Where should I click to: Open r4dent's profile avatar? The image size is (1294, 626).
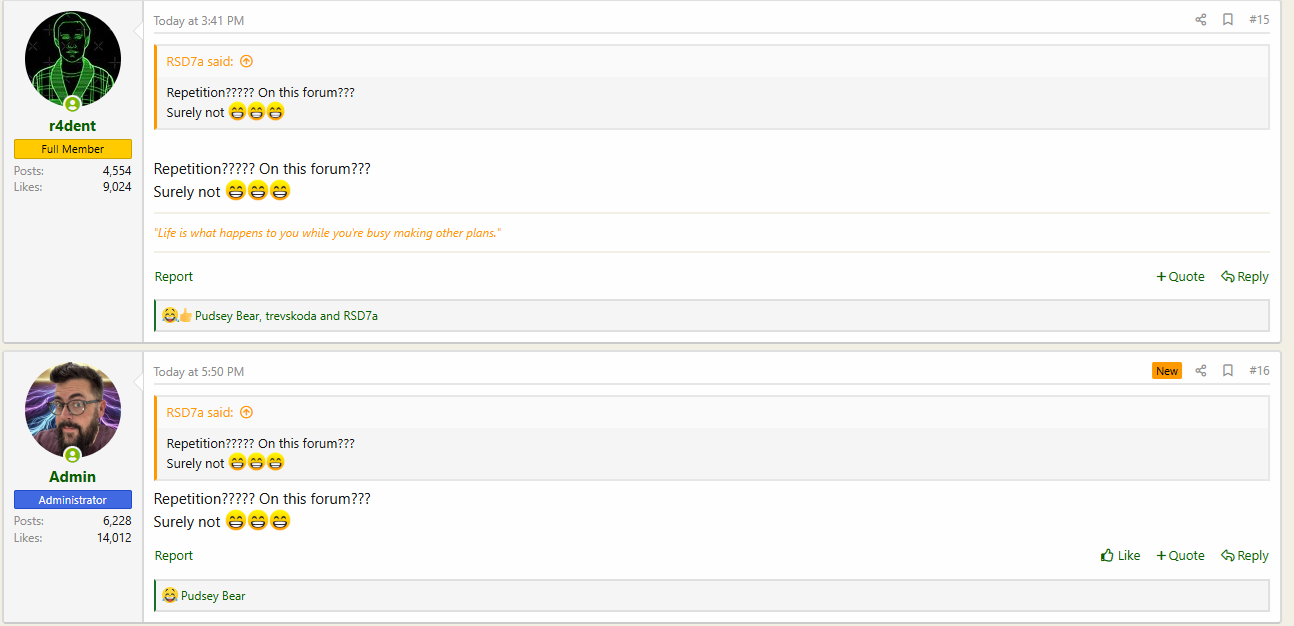[73, 60]
